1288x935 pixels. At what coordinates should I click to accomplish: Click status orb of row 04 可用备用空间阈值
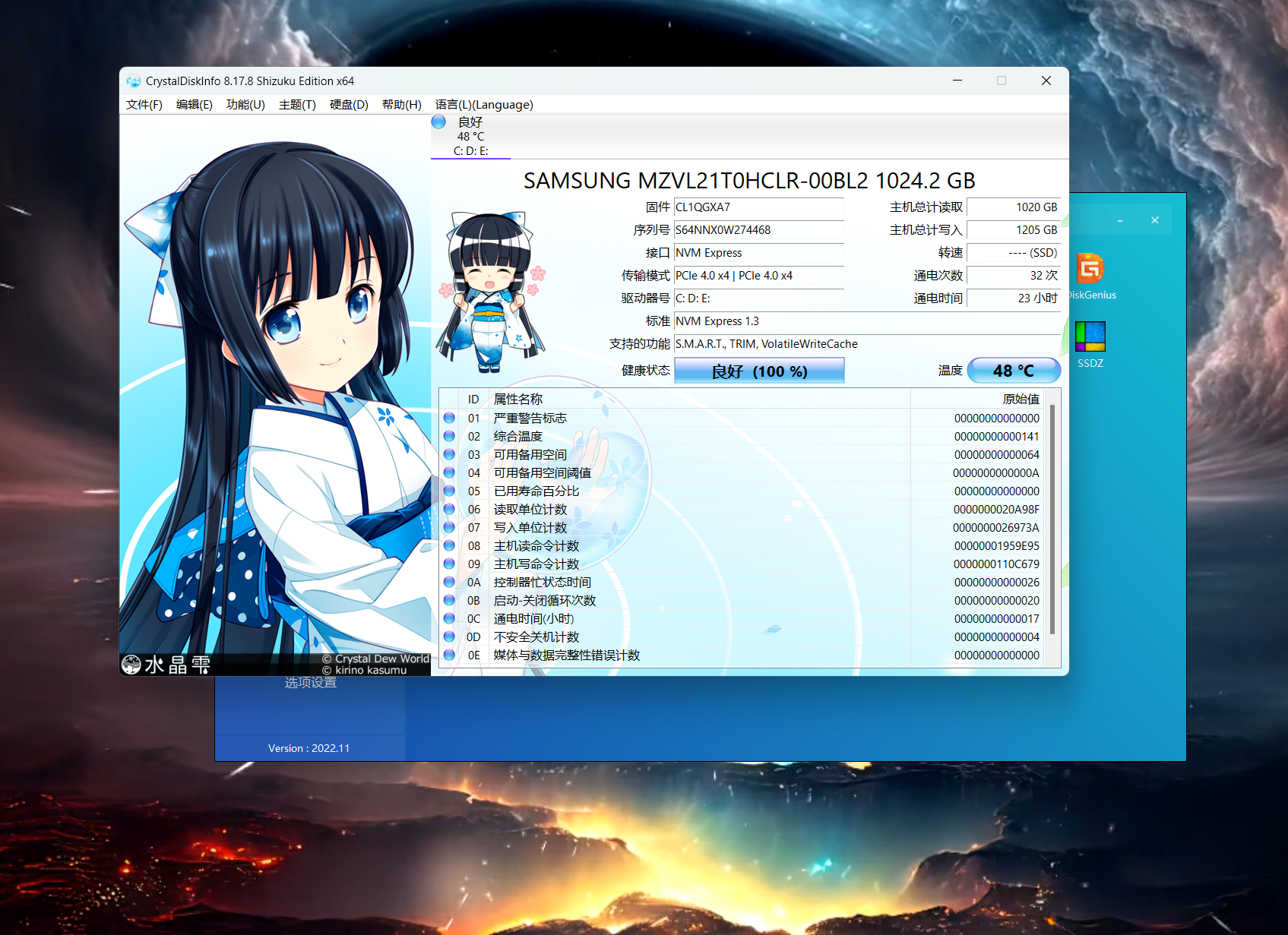click(x=449, y=472)
